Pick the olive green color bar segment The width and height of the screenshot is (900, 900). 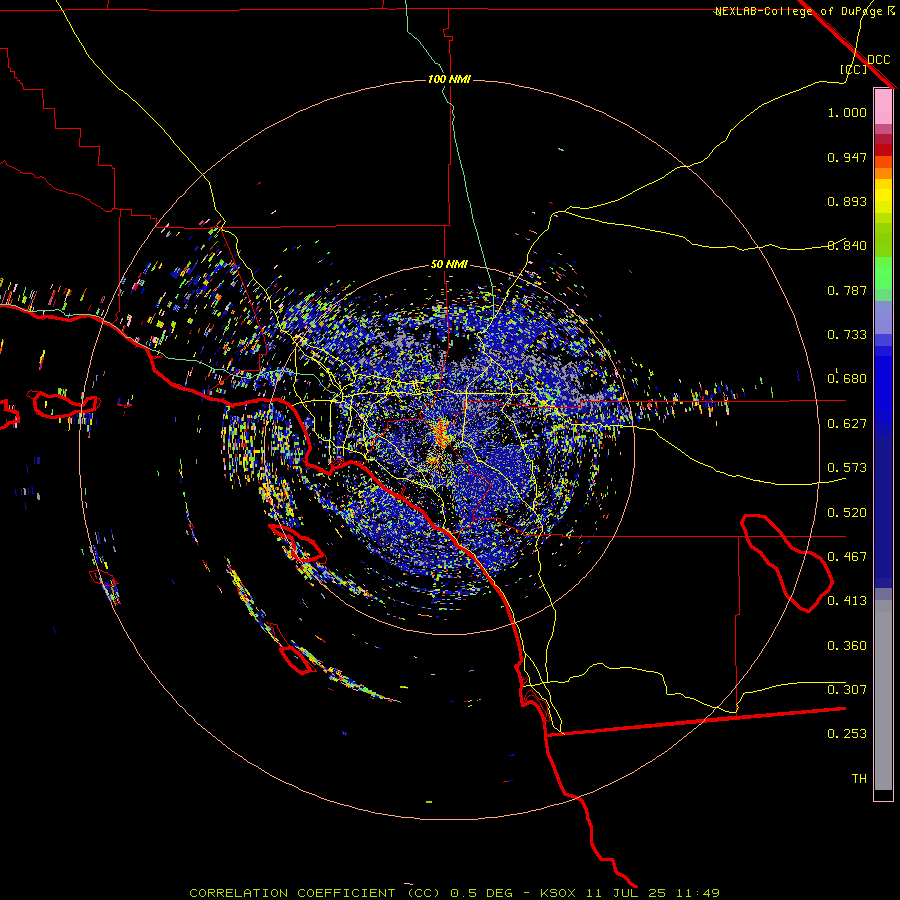[x=883, y=239]
